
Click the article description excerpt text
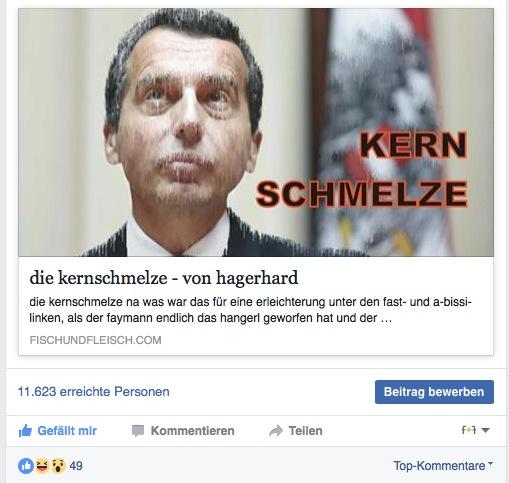click(250, 310)
